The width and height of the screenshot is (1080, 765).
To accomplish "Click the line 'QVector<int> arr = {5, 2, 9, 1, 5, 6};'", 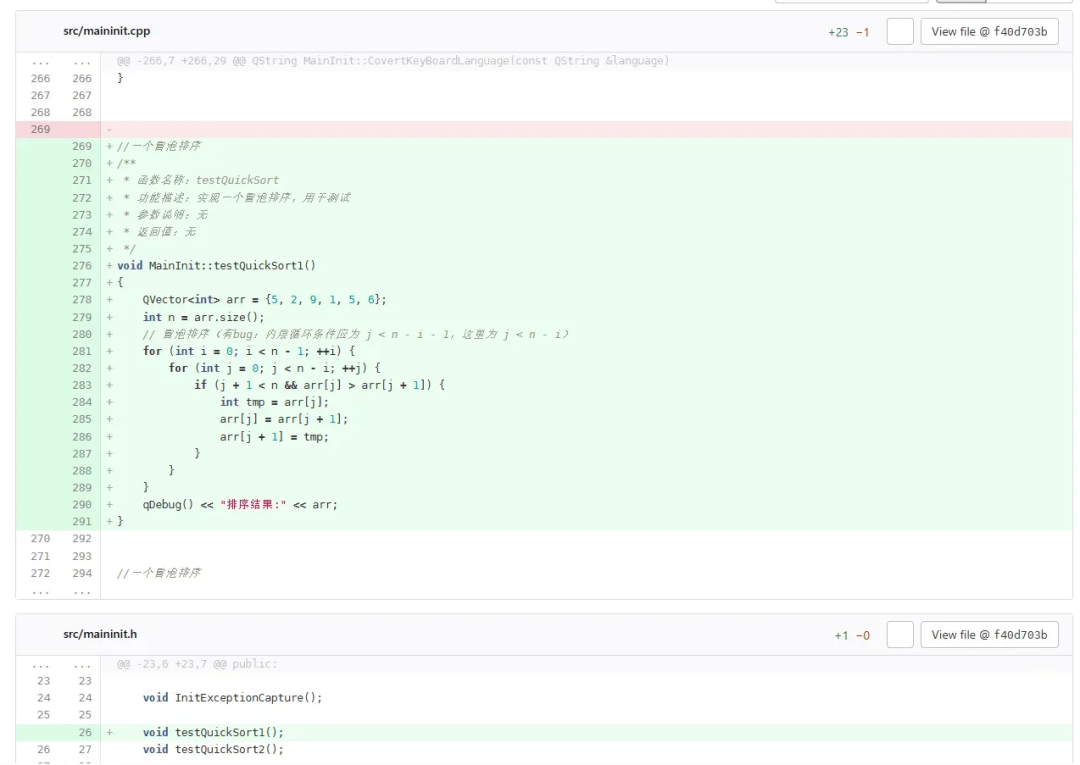I will point(264,300).
